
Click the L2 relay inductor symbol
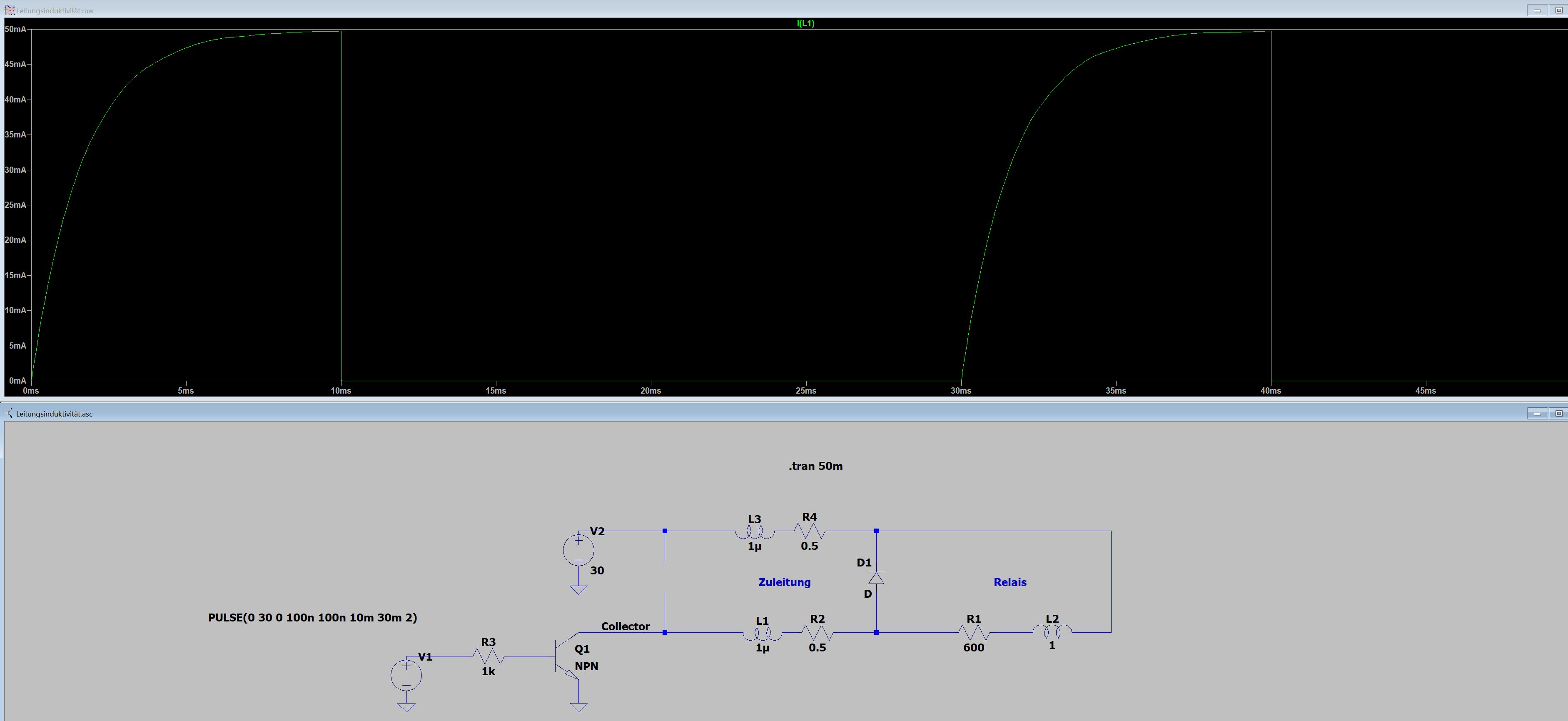click(x=1052, y=631)
